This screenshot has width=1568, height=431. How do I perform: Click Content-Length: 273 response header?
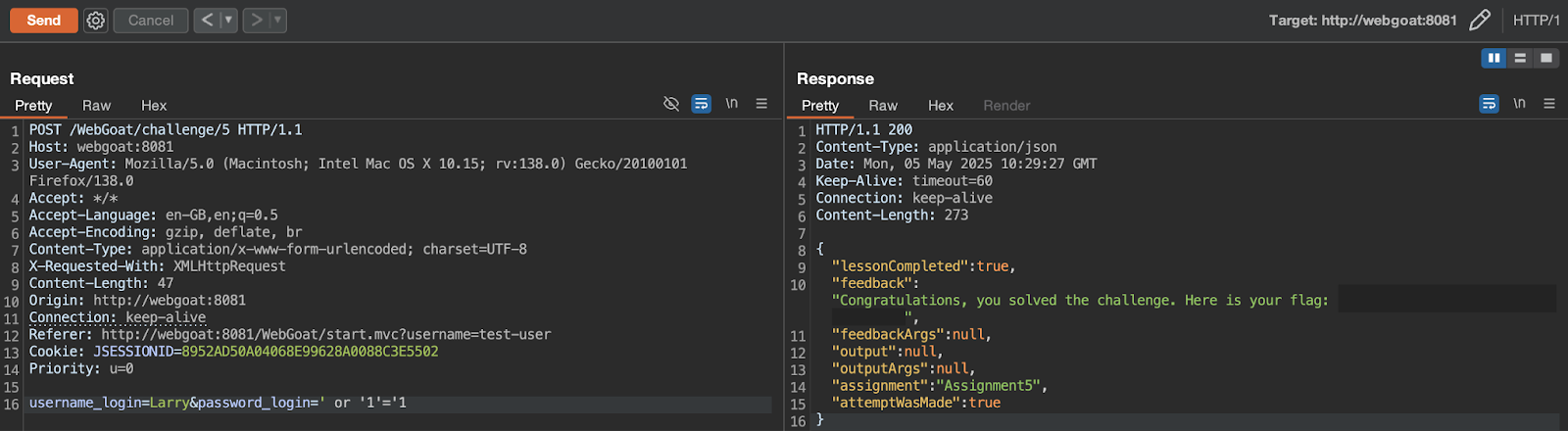(x=892, y=215)
